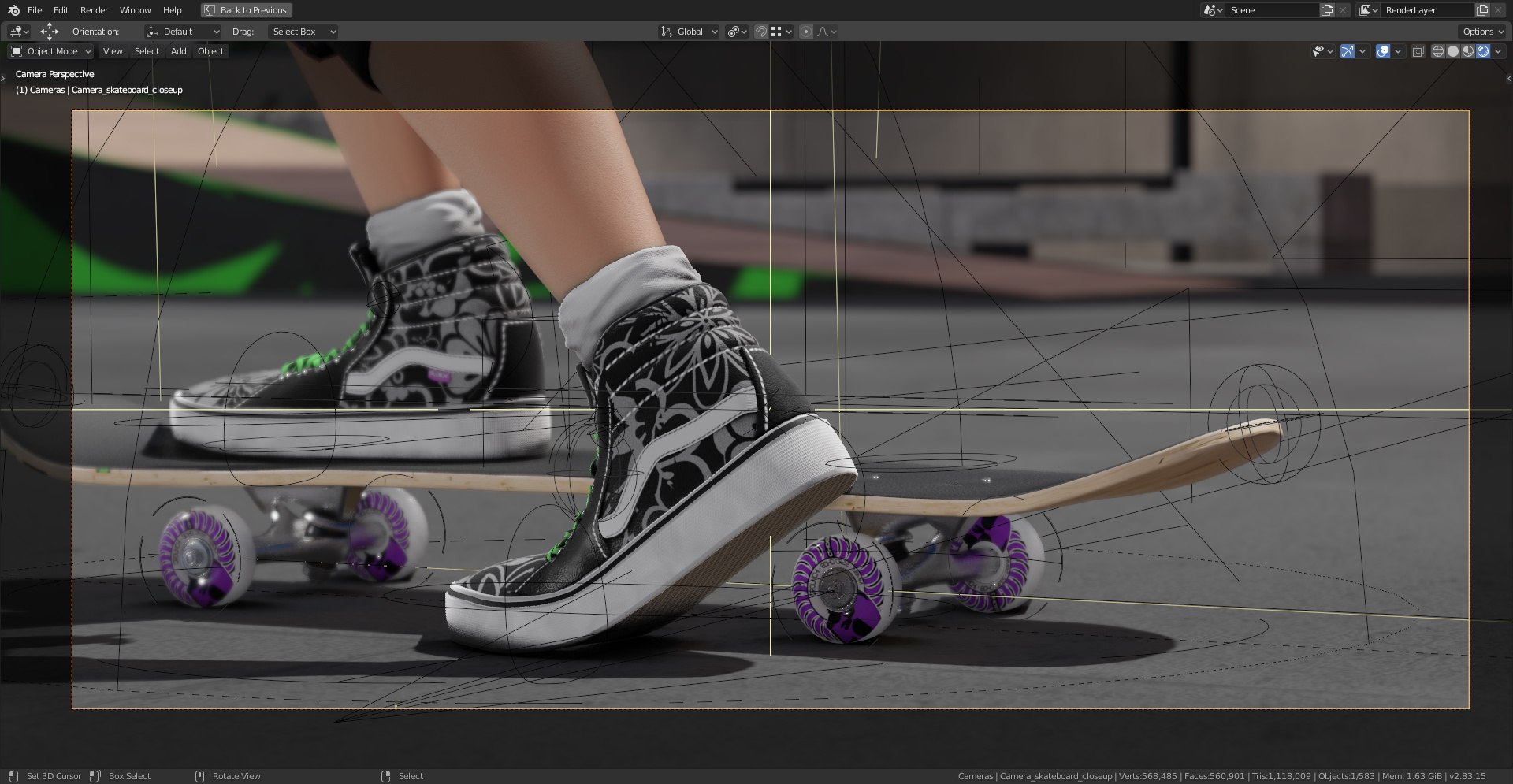
Task: Click the add view layer icon
Action: [1482, 10]
